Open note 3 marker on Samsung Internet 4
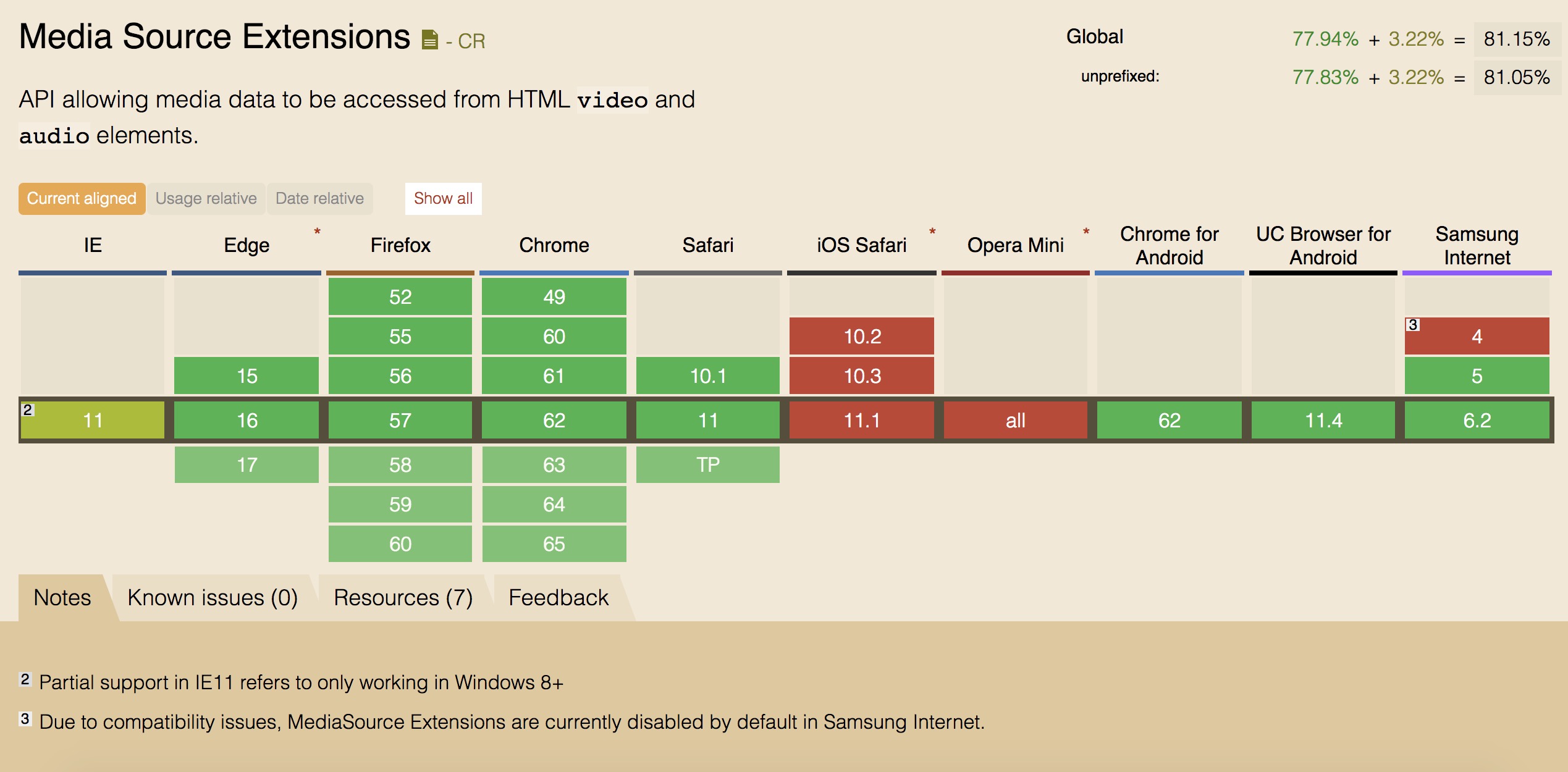The height and width of the screenshot is (772, 1568). [x=1412, y=325]
